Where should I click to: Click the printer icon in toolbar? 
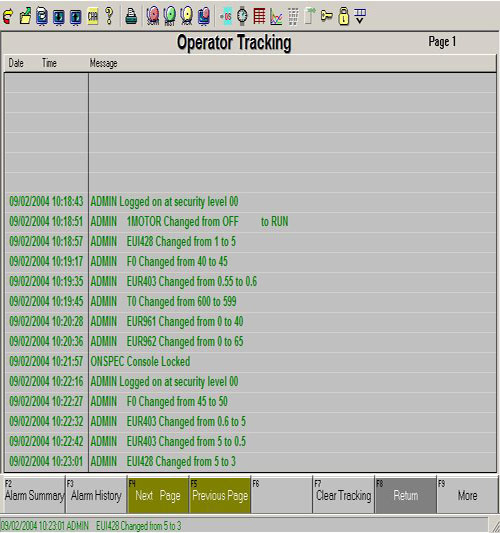(x=131, y=16)
